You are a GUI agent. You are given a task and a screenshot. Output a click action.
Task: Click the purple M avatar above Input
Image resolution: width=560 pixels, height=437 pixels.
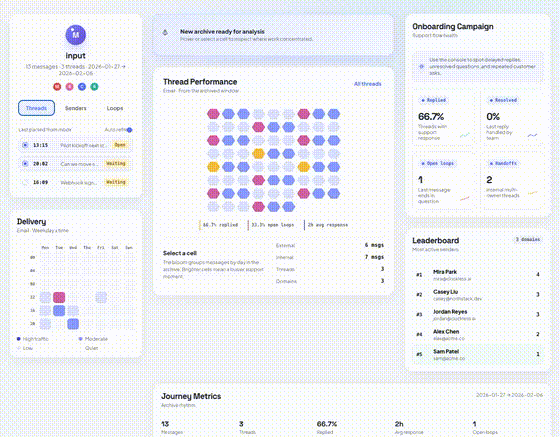(76, 35)
